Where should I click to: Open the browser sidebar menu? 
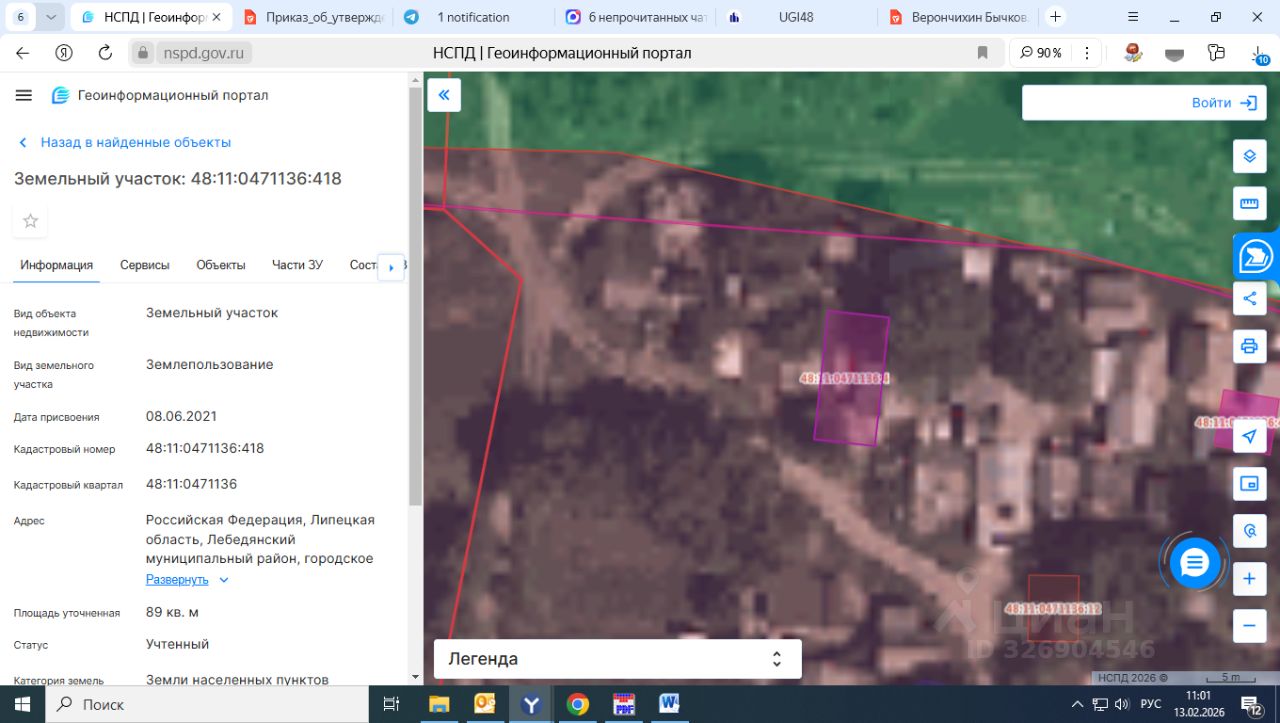[x=1132, y=17]
